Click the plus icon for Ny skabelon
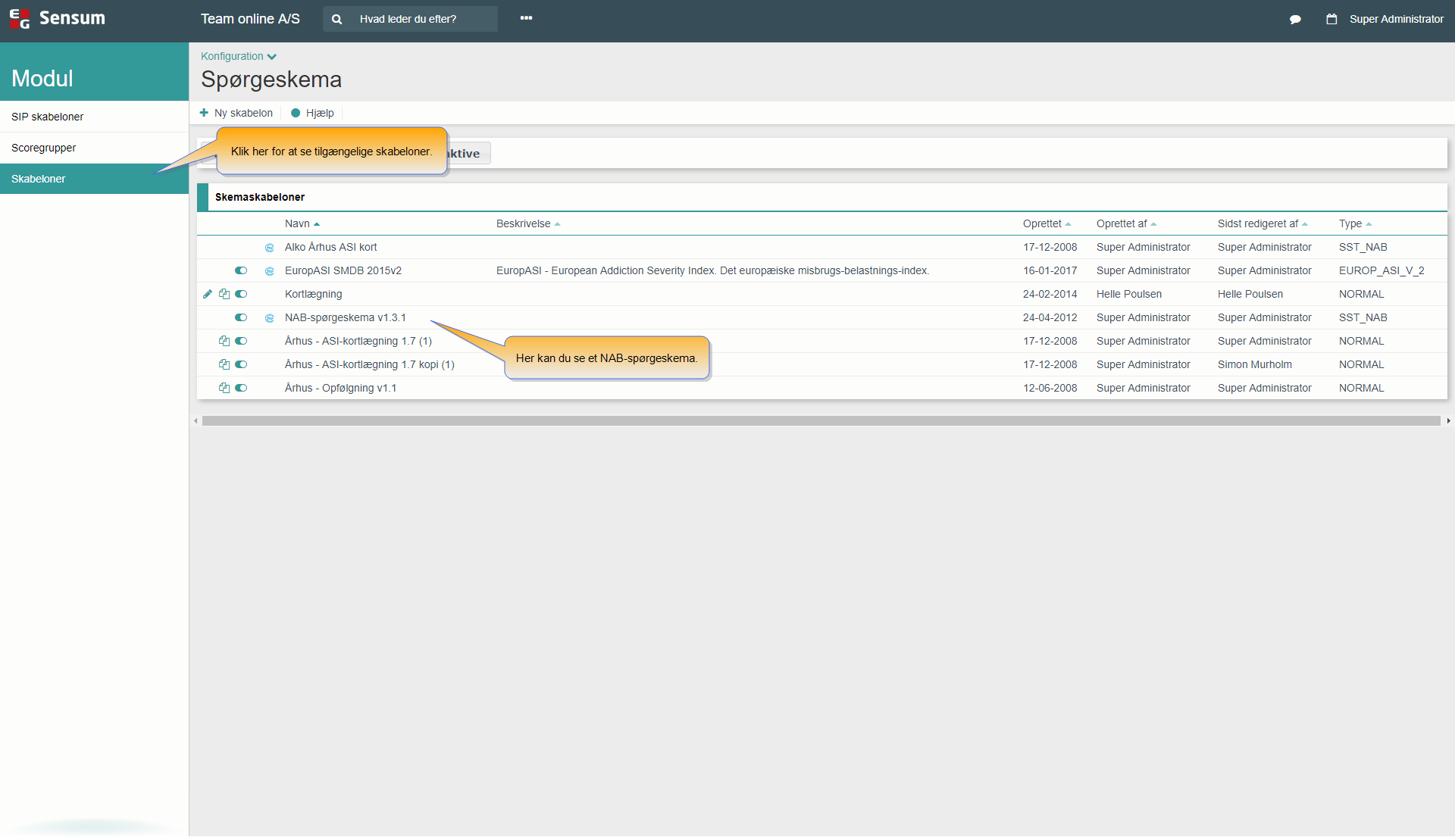 204,113
